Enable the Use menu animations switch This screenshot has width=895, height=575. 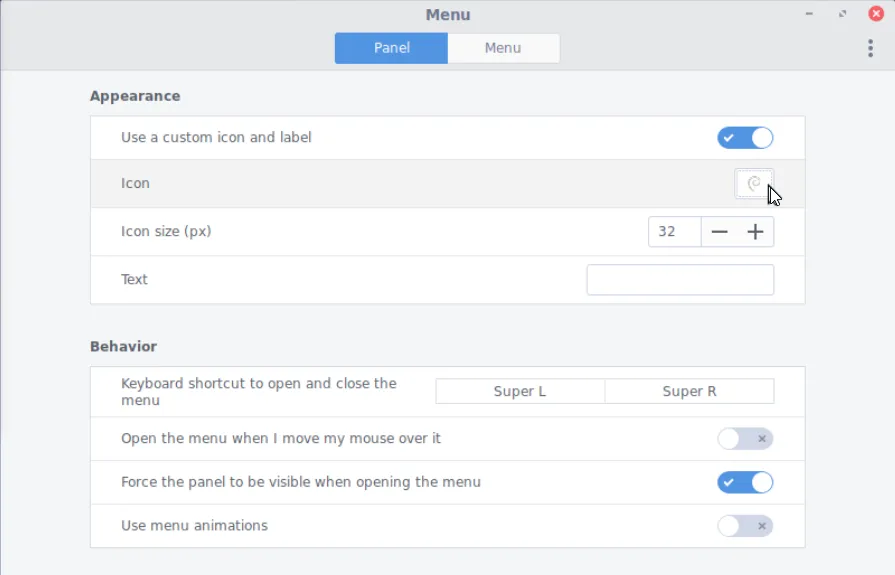[745, 526]
